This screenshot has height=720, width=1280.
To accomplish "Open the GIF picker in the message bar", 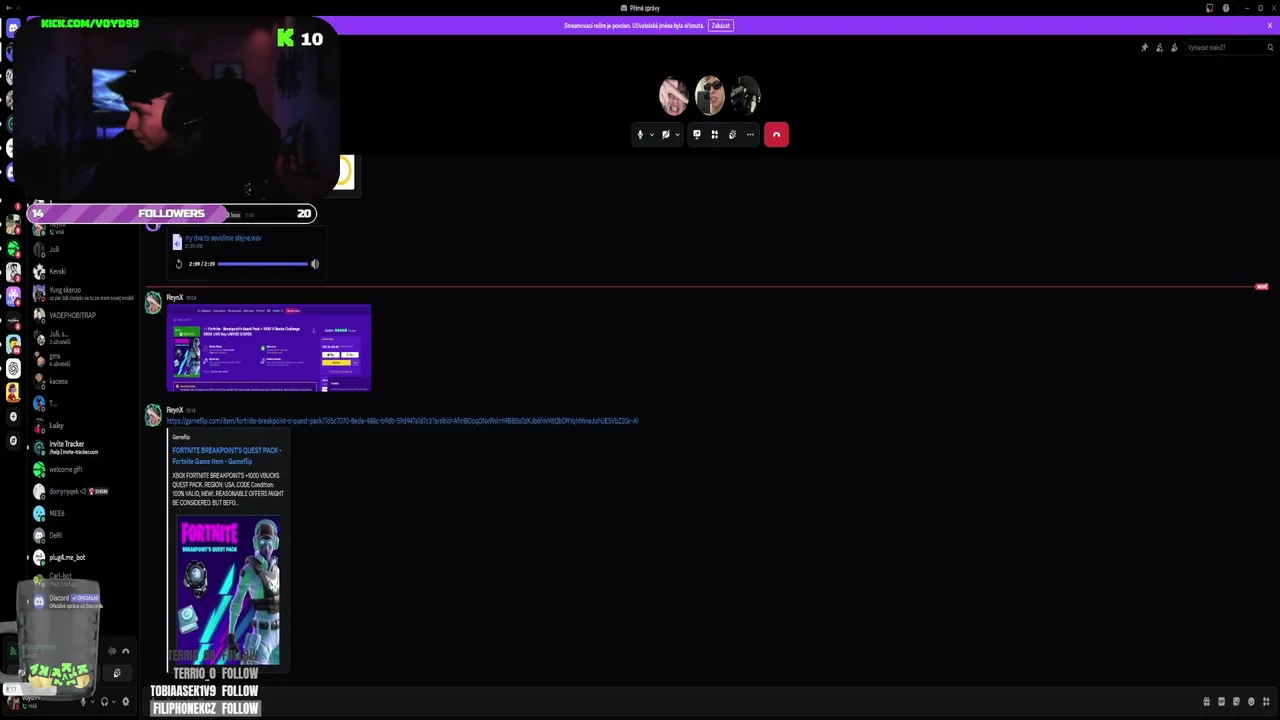I will click(x=1222, y=701).
